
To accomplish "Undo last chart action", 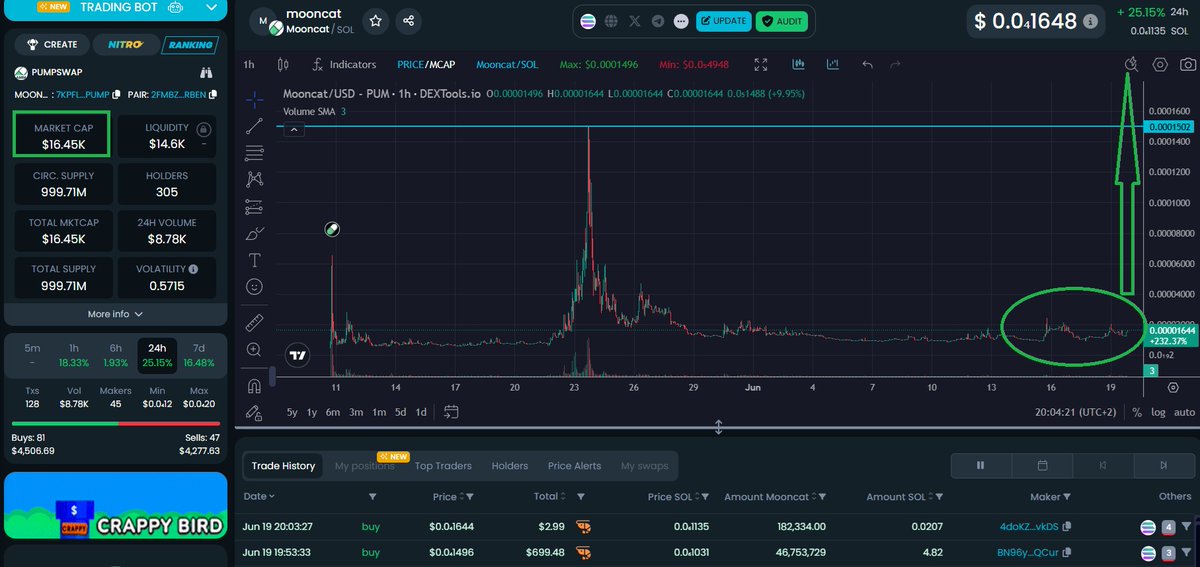I will (867, 64).
